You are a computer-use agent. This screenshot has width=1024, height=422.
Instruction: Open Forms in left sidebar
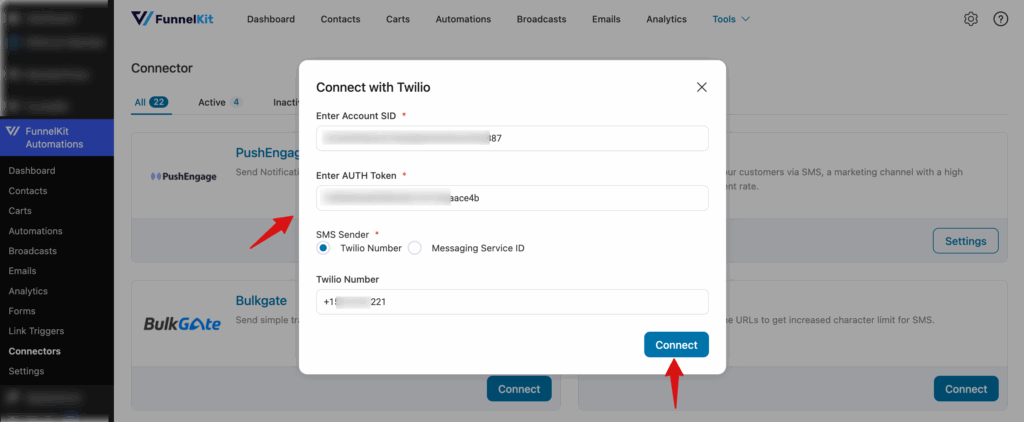pyautogui.click(x=22, y=311)
